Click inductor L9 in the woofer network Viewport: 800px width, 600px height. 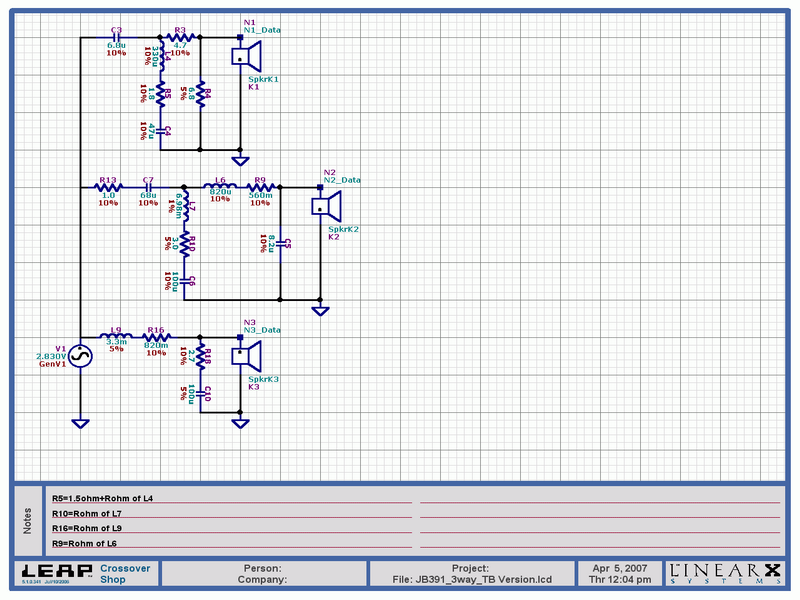[x=116, y=336]
